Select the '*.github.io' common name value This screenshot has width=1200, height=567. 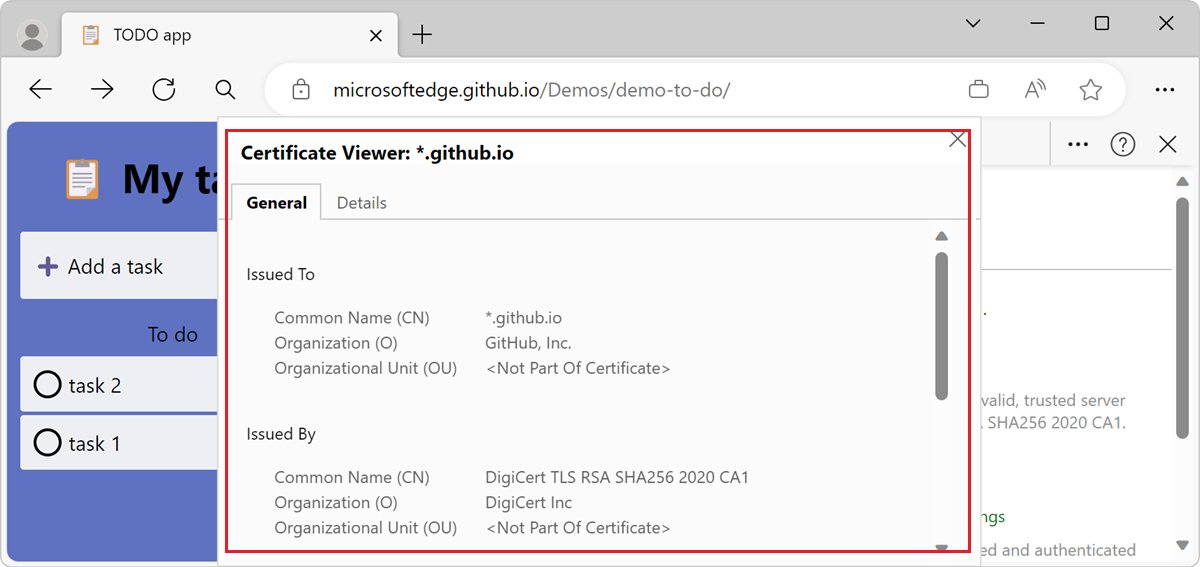tap(523, 318)
